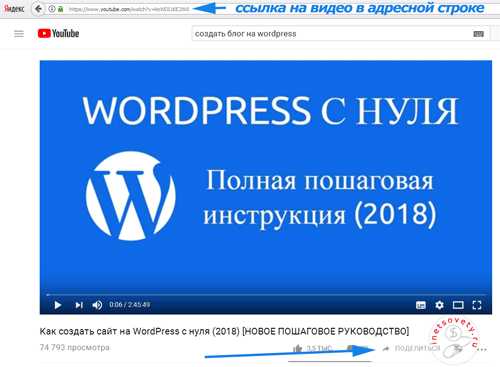Play the video with the play button

pyautogui.click(x=57, y=305)
